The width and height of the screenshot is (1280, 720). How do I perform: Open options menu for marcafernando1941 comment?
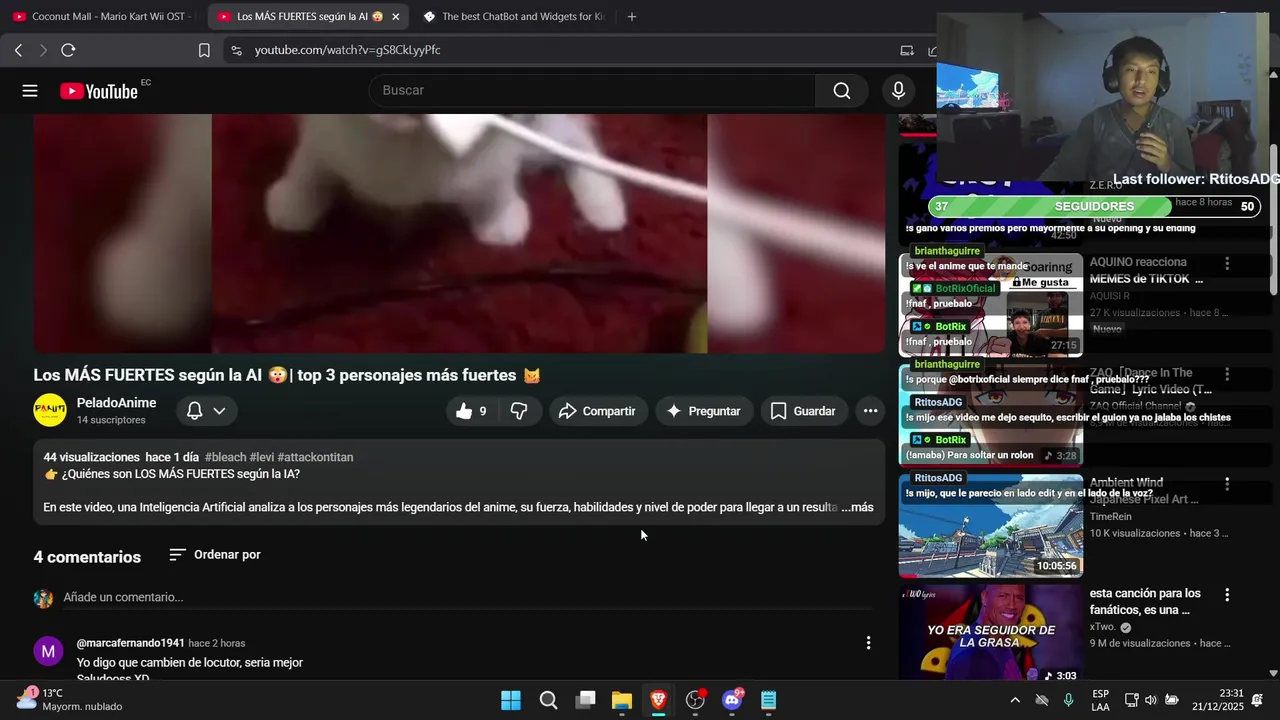tap(868, 643)
